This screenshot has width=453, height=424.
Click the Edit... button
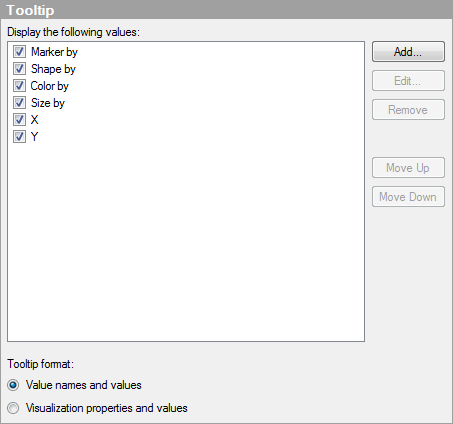click(408, 81)
